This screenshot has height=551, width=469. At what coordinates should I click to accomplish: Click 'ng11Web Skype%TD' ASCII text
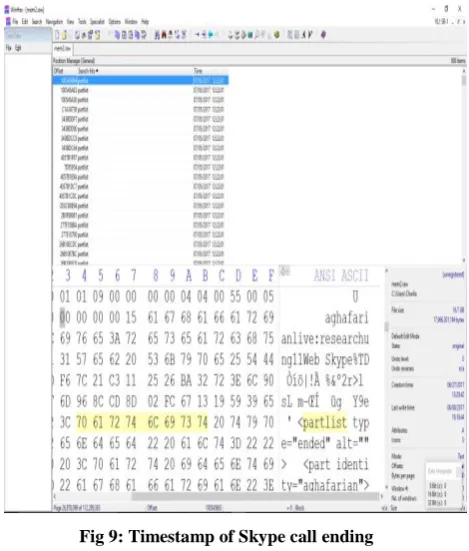(325, 360)
